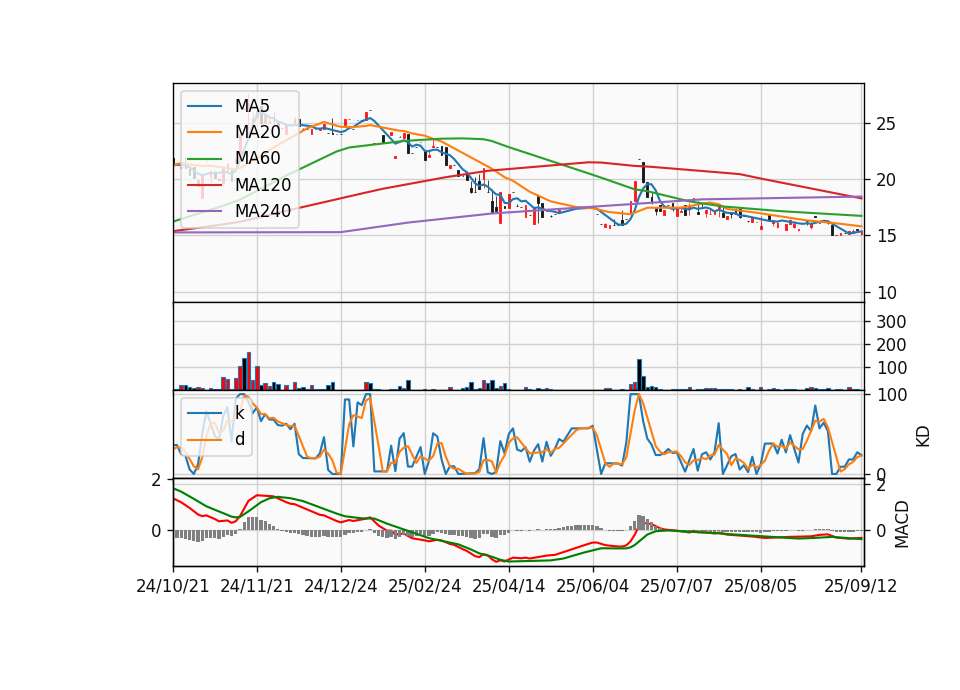Click the volume axis value 300
The height and width of the screenshot is (690, 960).
pyautogui.click(x=891, y=322)
